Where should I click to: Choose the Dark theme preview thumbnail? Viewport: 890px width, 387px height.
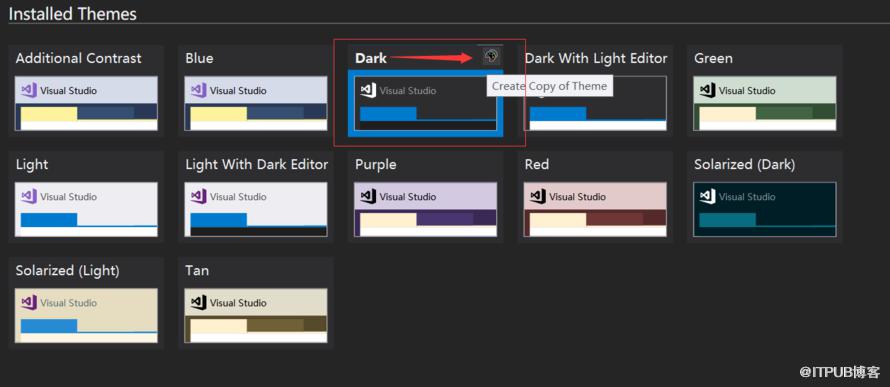pyautogui.click(x=426, y=103)
